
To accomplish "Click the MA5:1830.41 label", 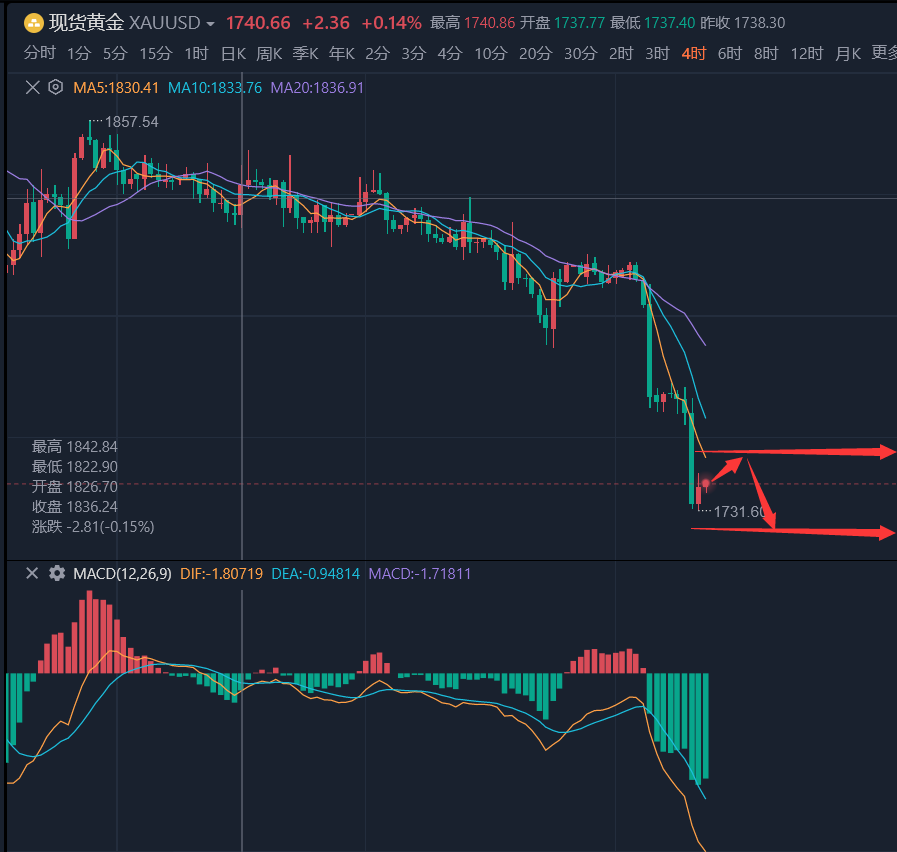I will 116,88.
